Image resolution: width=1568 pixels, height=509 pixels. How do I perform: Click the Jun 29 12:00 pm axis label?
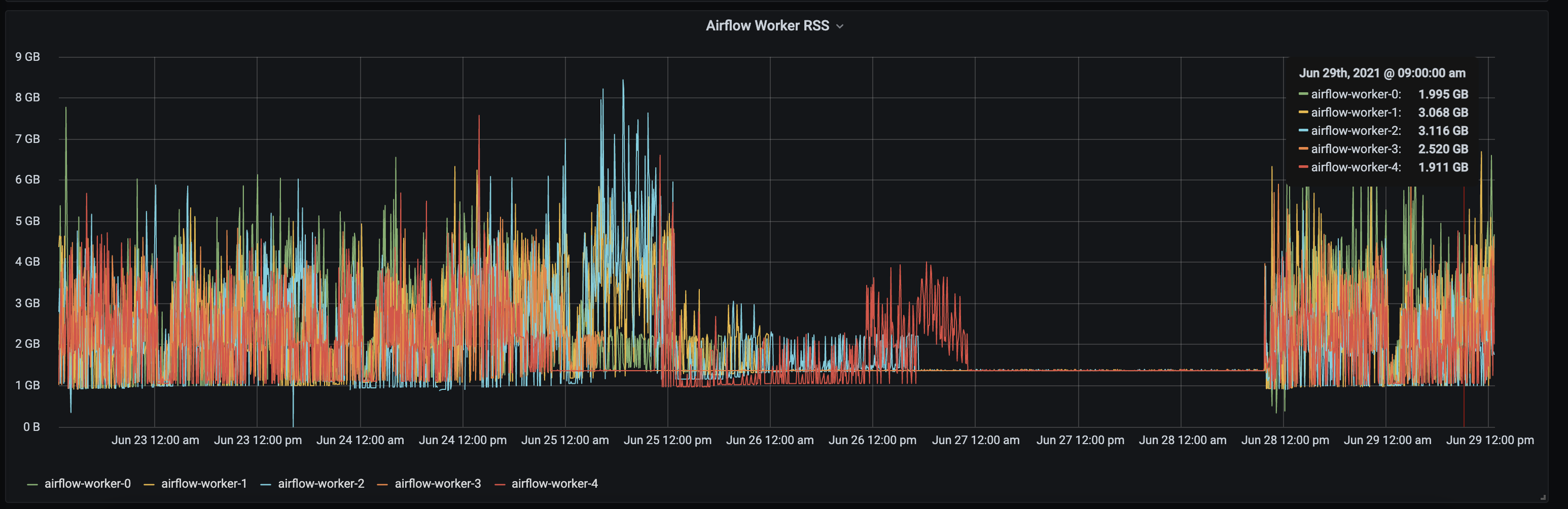point(1490,440)
